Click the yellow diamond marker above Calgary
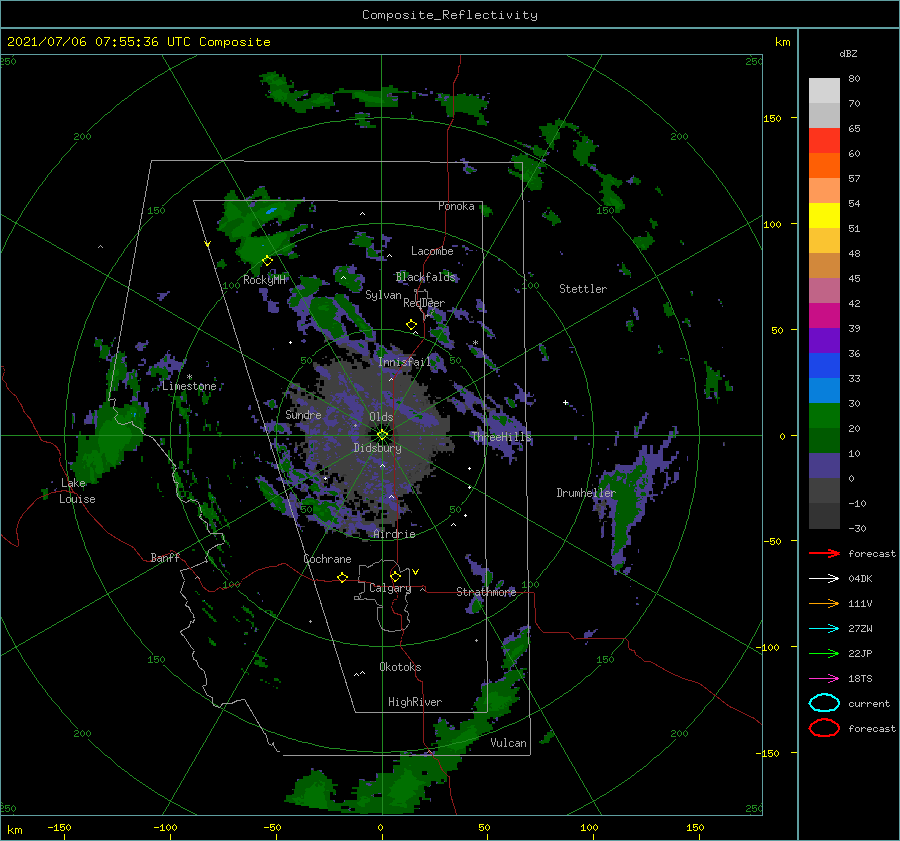The image size is (900, 841). pyautogui.click(x=395, y=576)
